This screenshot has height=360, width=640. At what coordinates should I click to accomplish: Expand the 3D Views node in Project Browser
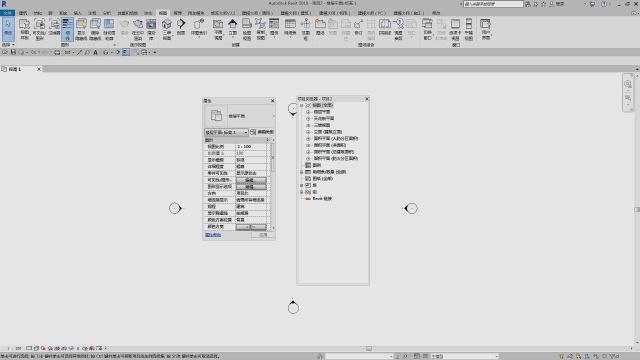click(308, 125)
